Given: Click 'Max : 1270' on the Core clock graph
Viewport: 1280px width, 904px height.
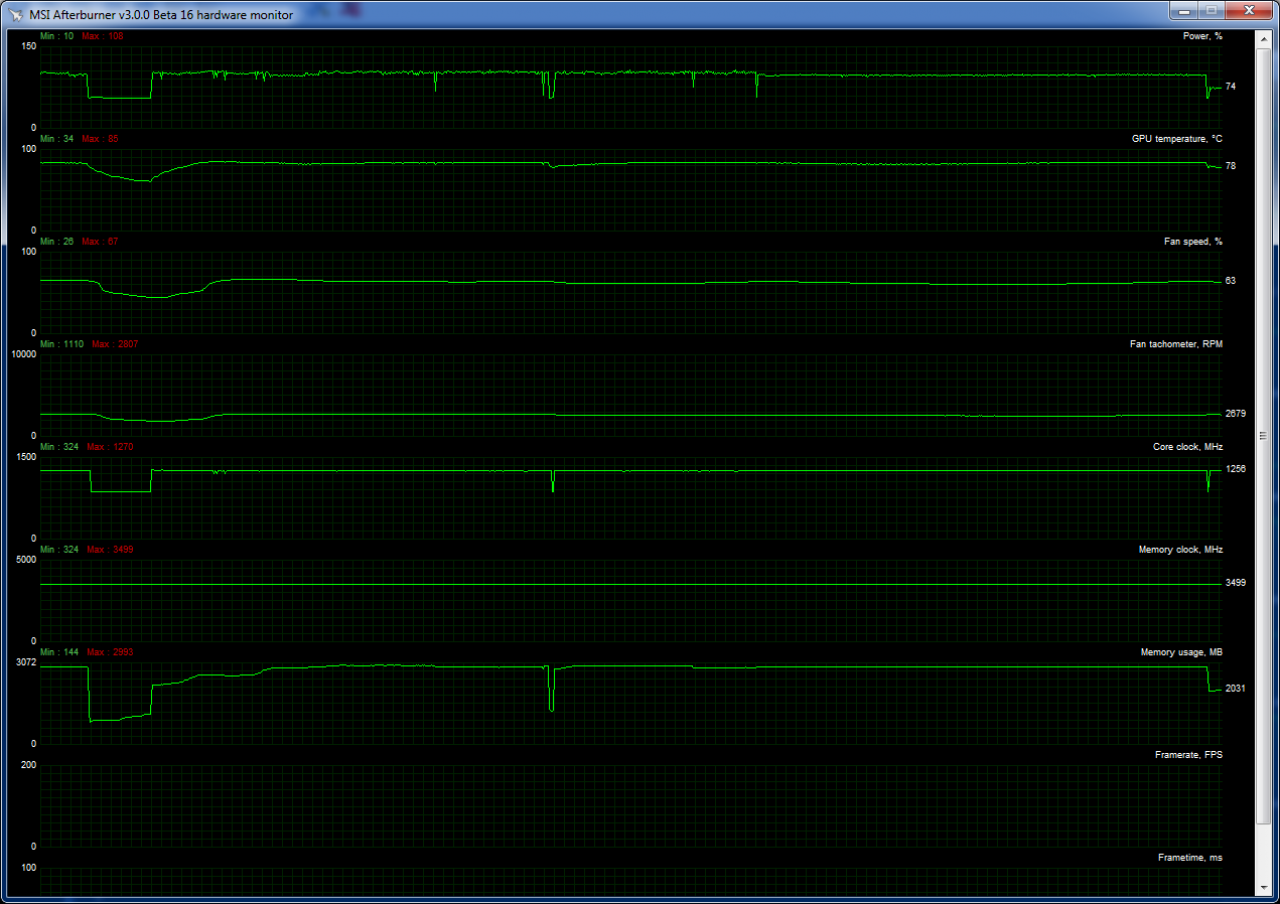Looking at the screenshot, I should 110,447.
